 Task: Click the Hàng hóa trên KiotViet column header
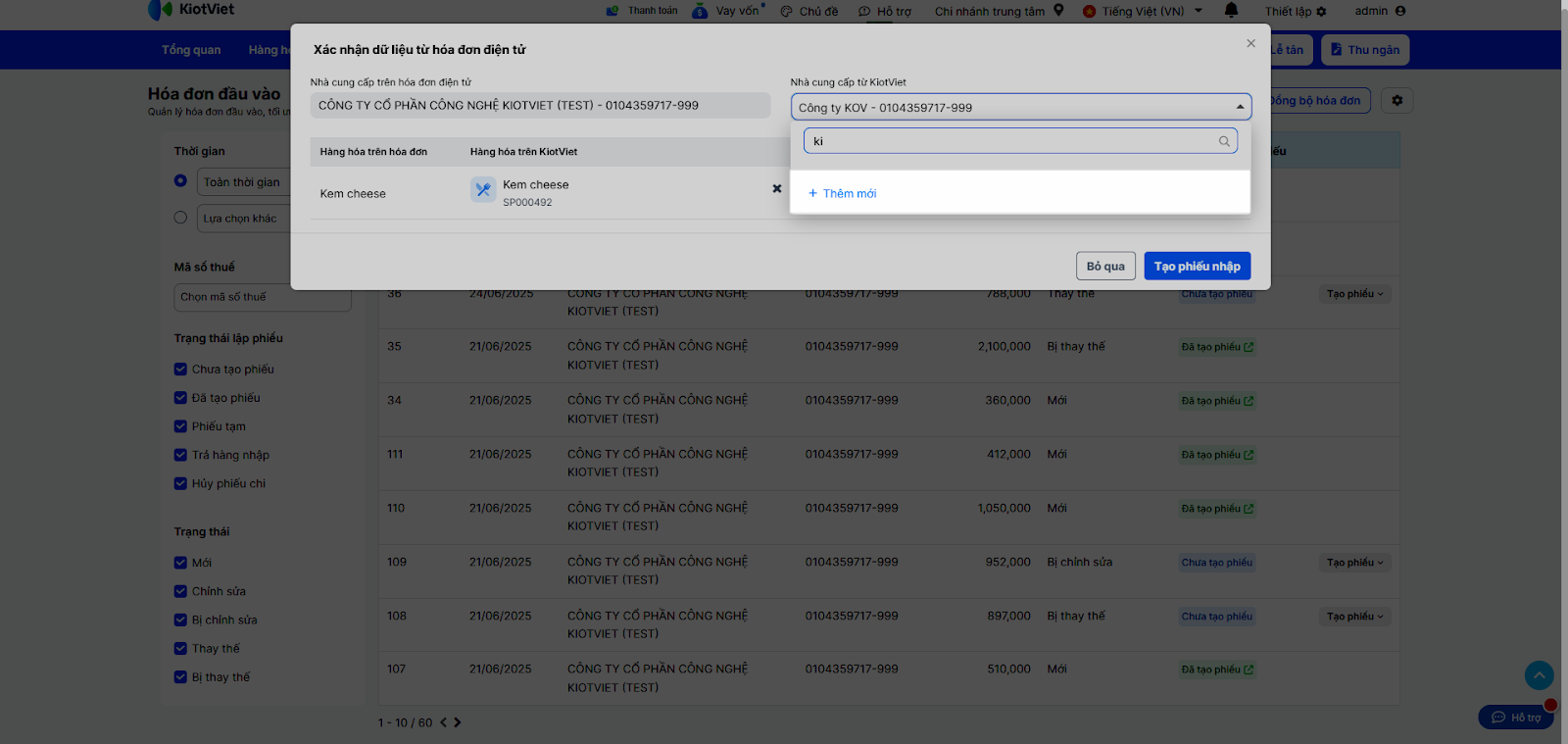tap(524, 152)
